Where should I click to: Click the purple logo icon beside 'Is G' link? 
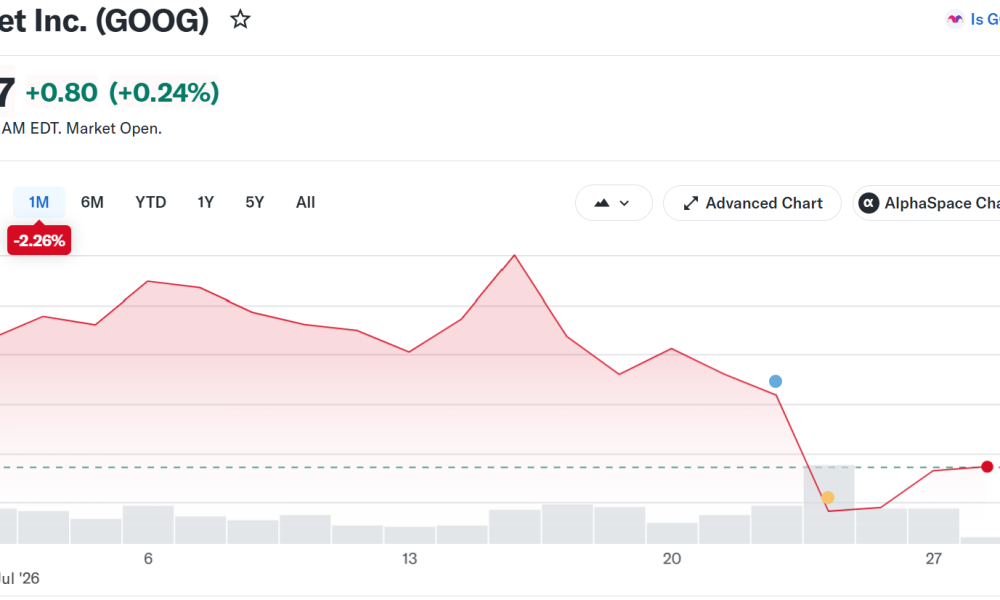pos(955,19)
